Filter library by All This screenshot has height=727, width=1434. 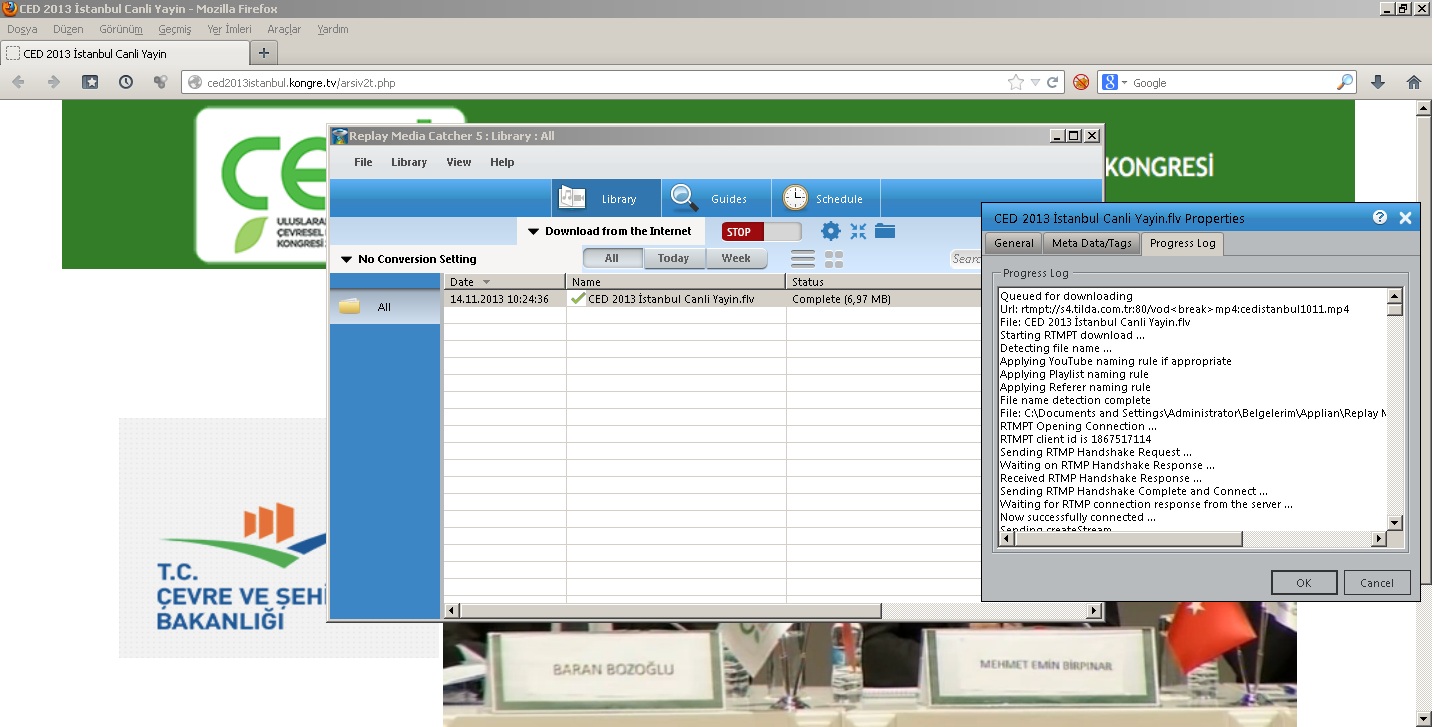coord(612,258)
